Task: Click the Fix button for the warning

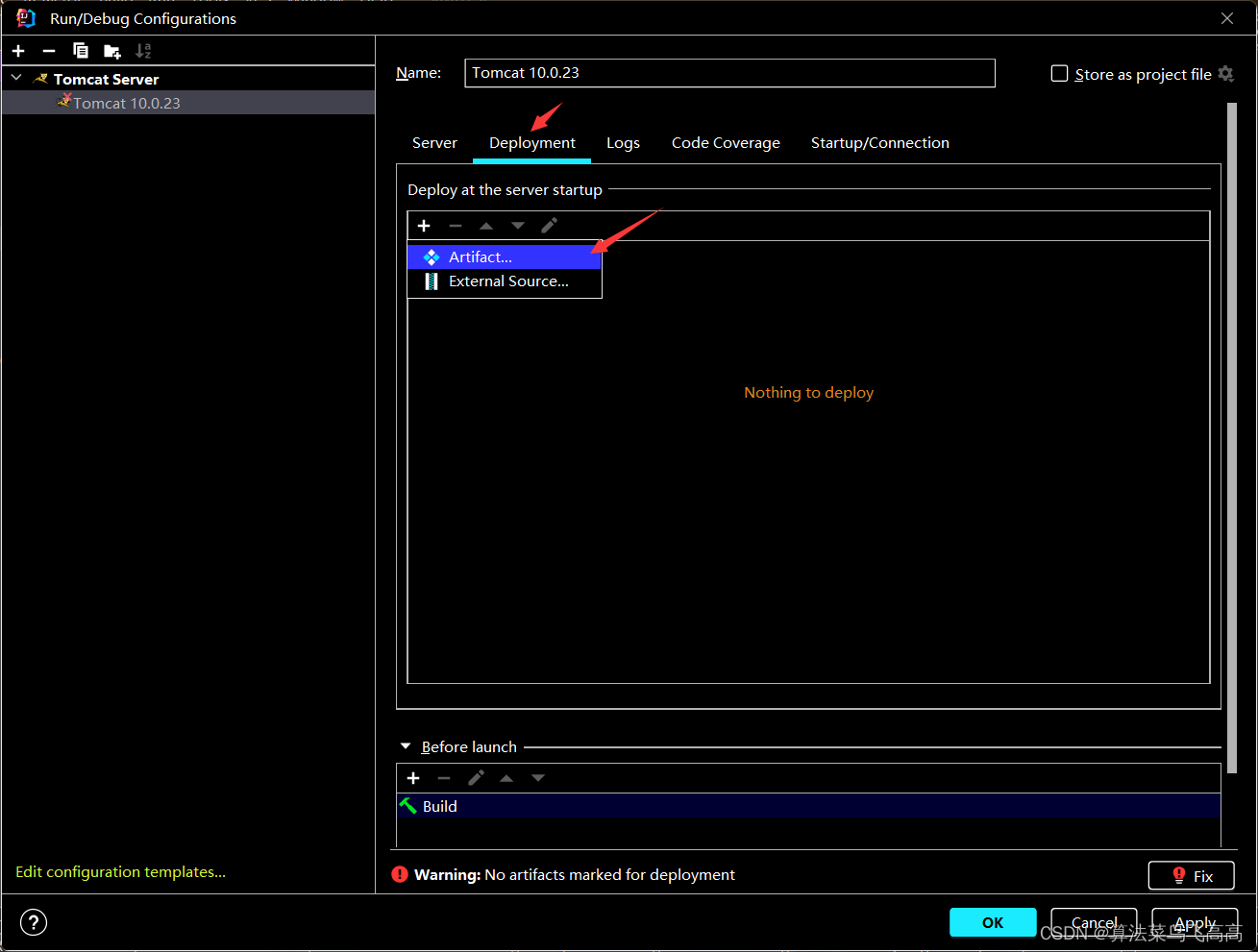Action: point(1192,875)
